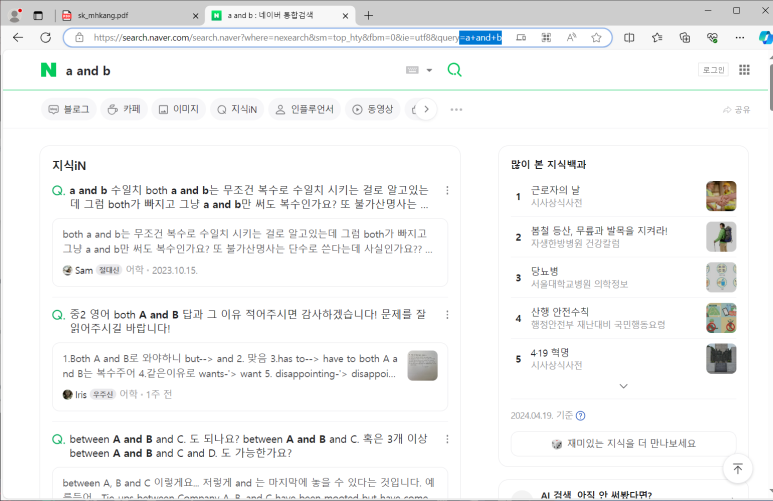Open a new browser tab
This screenshot has height=501, width=773.
coord(368,16)
